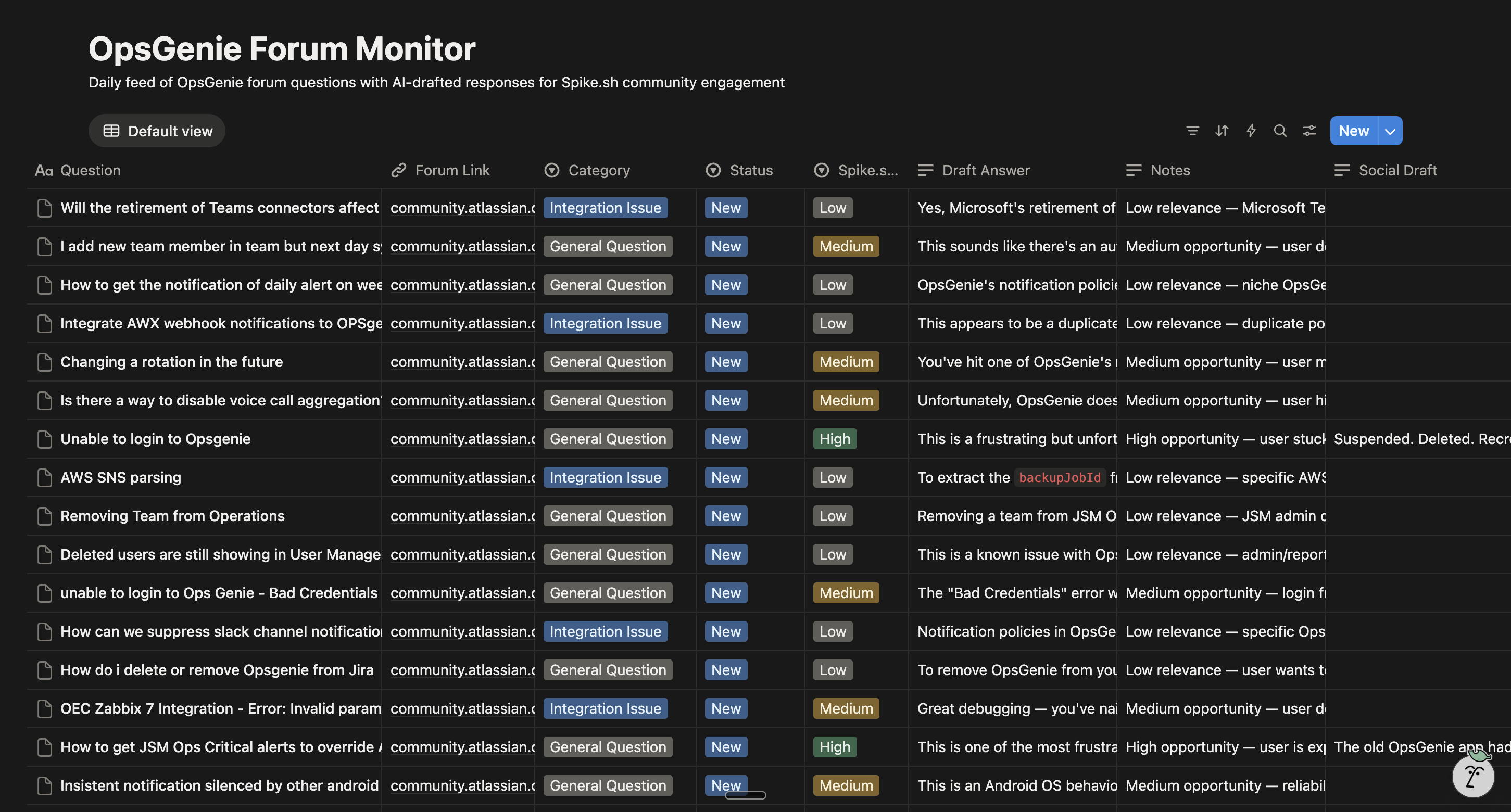This screenshot has width=1511, height=812.
Task: Click the page icon beside 'Unable to login to Opsgenie'
Action: point(45,439)
